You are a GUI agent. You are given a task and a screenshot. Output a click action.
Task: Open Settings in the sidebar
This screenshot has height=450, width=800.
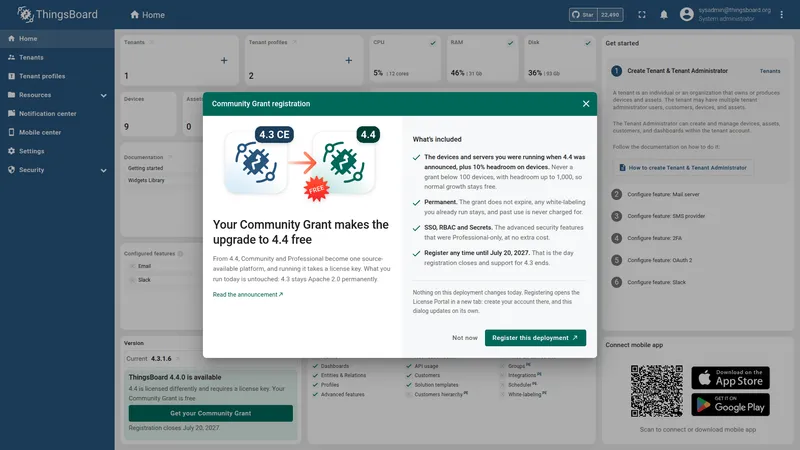[57, 151]
